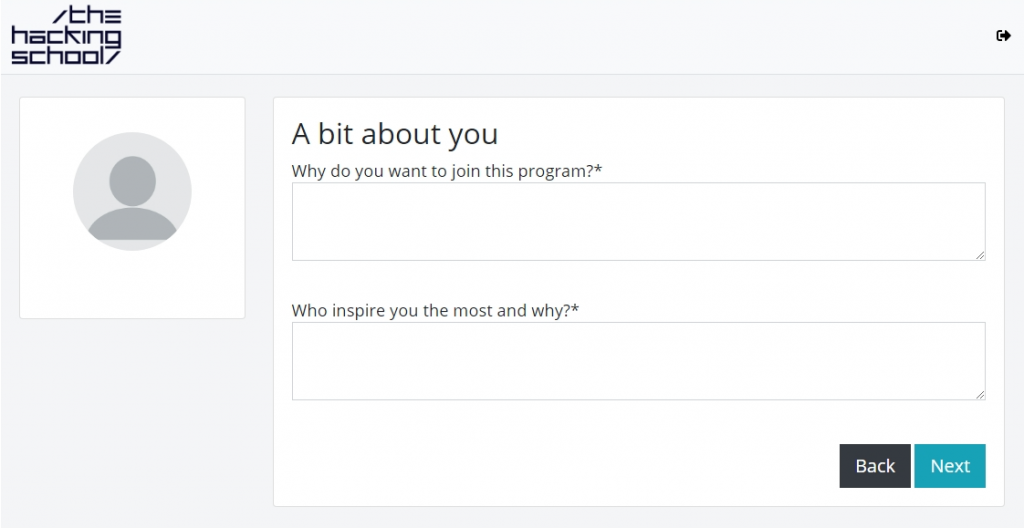
Task: Click the required asterisk after 'program?'
Action: click(598, 170)
